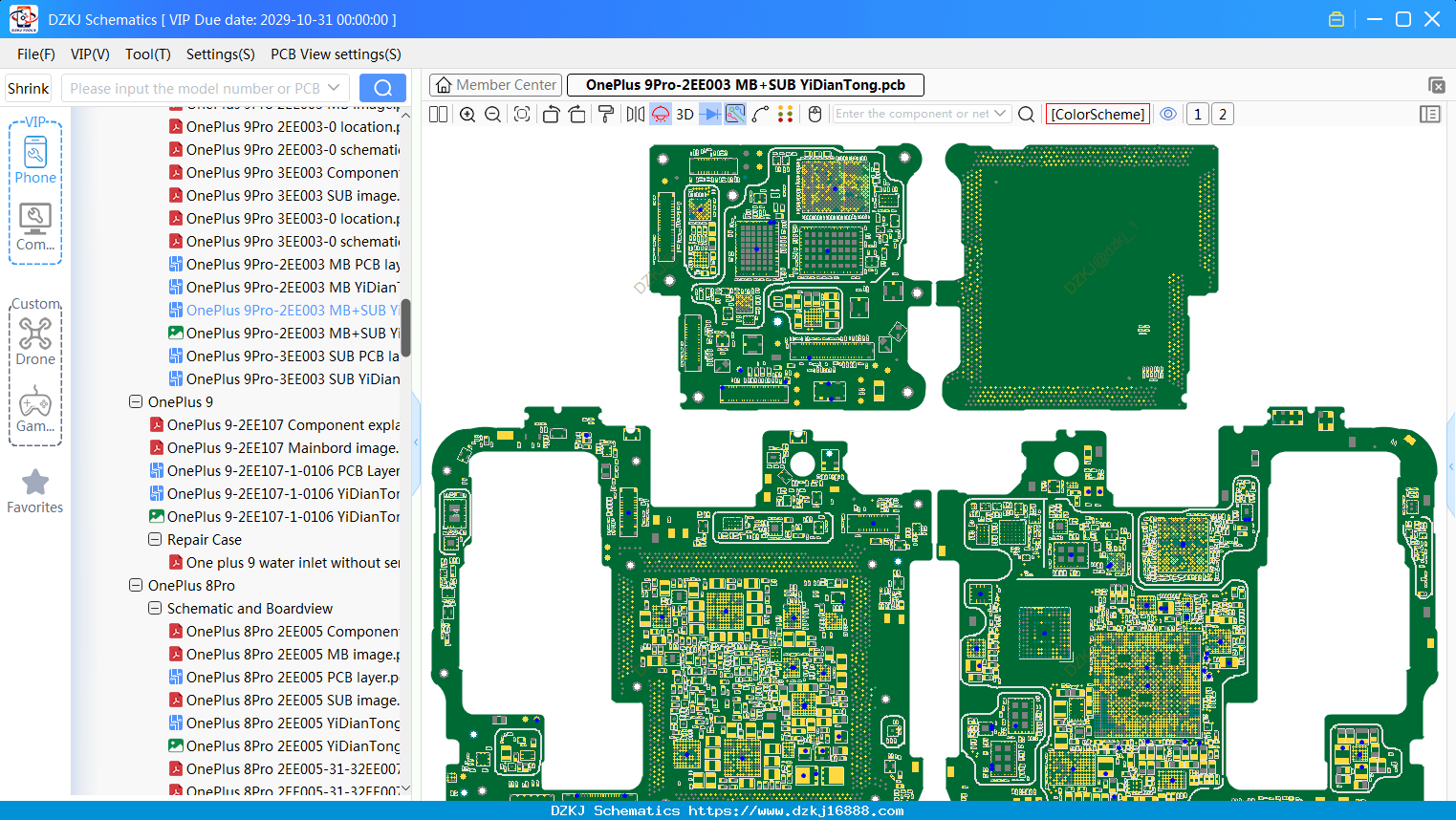Viewport: 1456px width, 820px height.
Task: Select the OnePlus 9Pro-2EE003 MB+SUB YiDianTong.pcb tab
Action: [x=746, y=85]
